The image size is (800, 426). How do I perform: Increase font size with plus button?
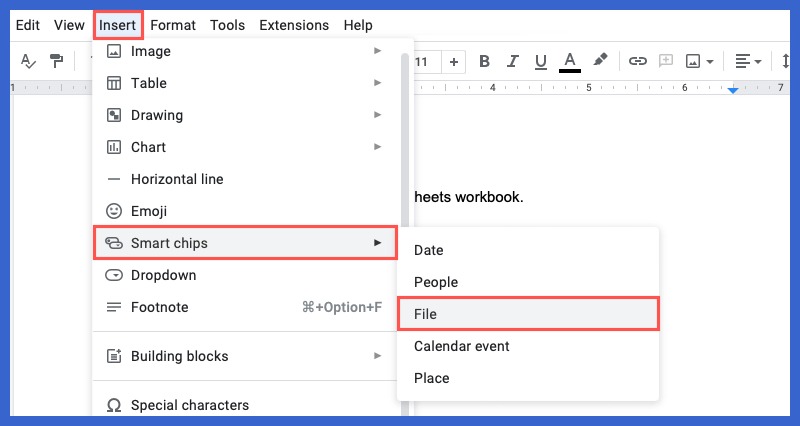pyautogui.click(x=454, y=62)
